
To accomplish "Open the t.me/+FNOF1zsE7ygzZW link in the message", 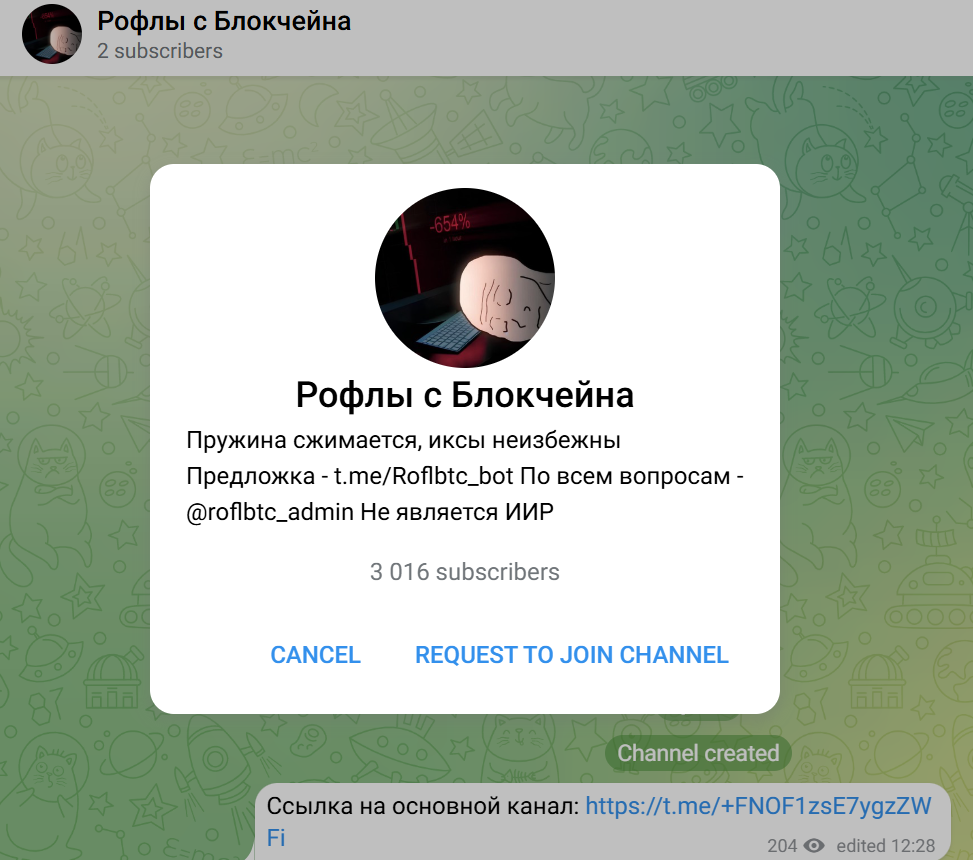I will [x=758, y=806].
